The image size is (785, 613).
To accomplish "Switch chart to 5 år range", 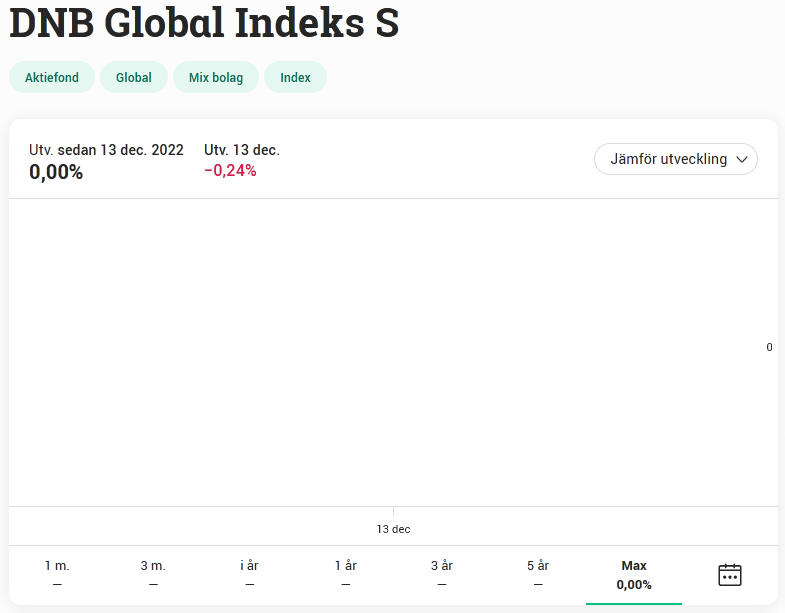I will 537,575.
